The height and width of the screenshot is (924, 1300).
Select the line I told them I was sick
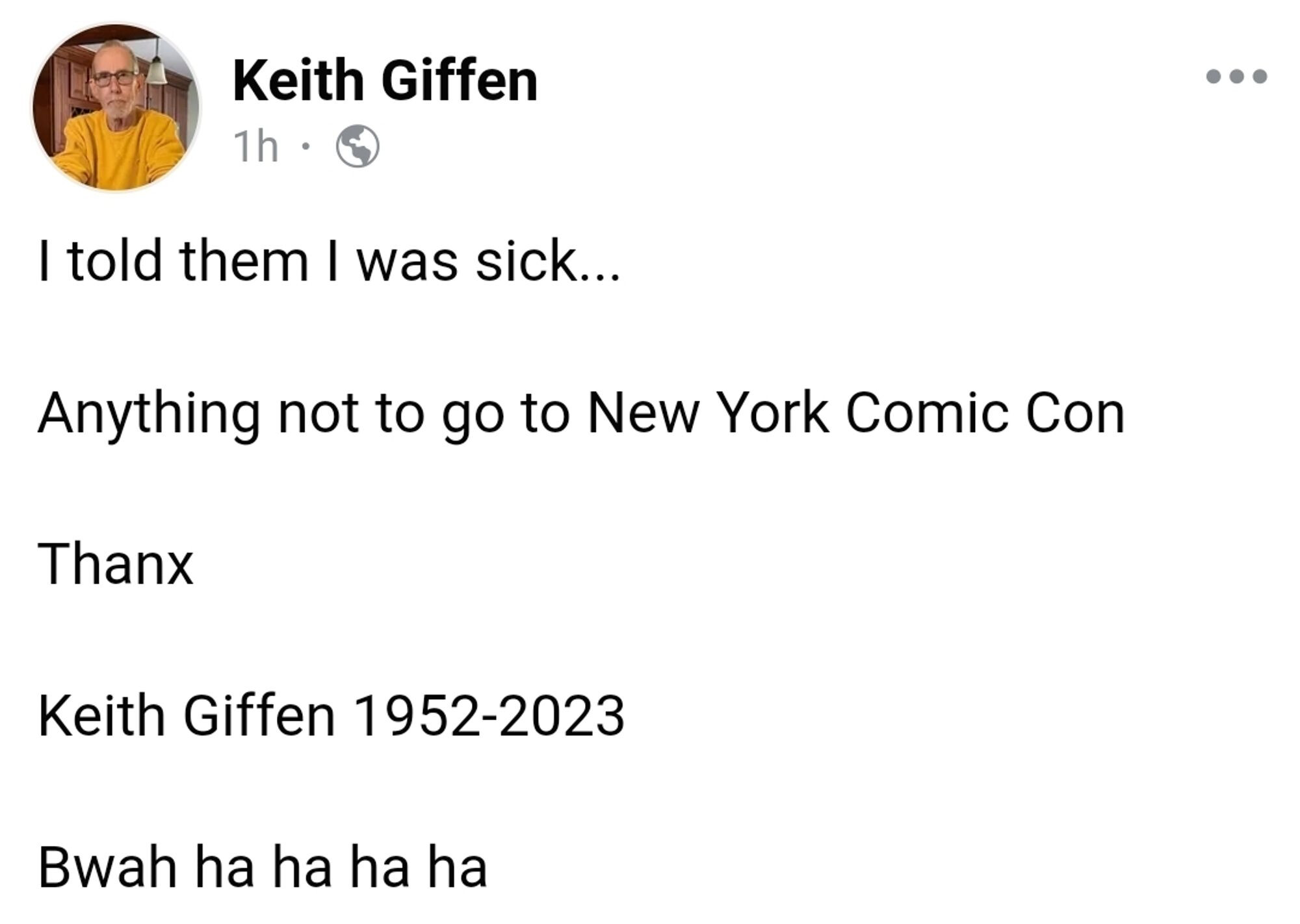click(330, 262)
